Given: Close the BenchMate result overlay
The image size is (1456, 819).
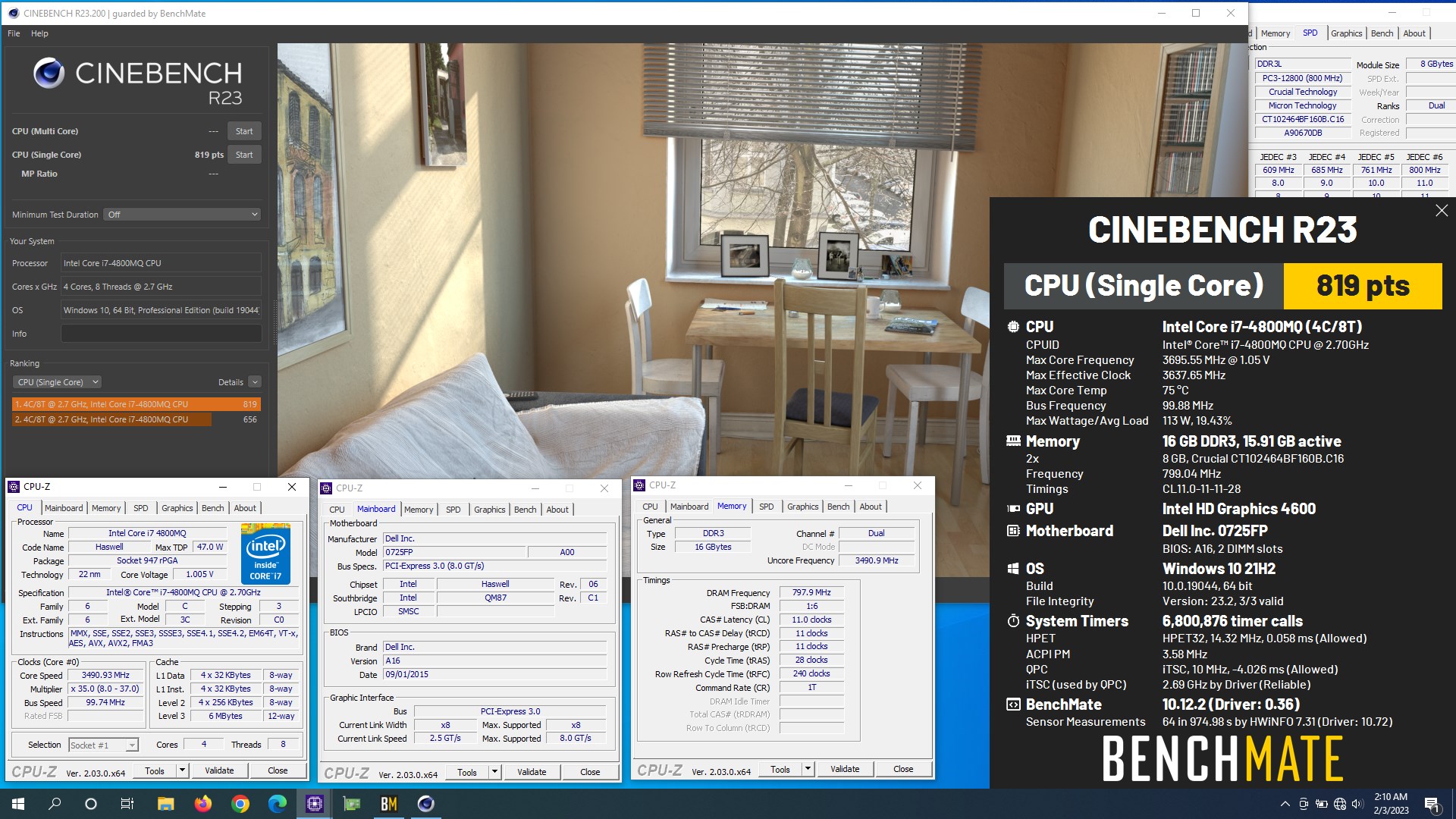Looking at the screenshot, I should click(x=1442, y=211).
